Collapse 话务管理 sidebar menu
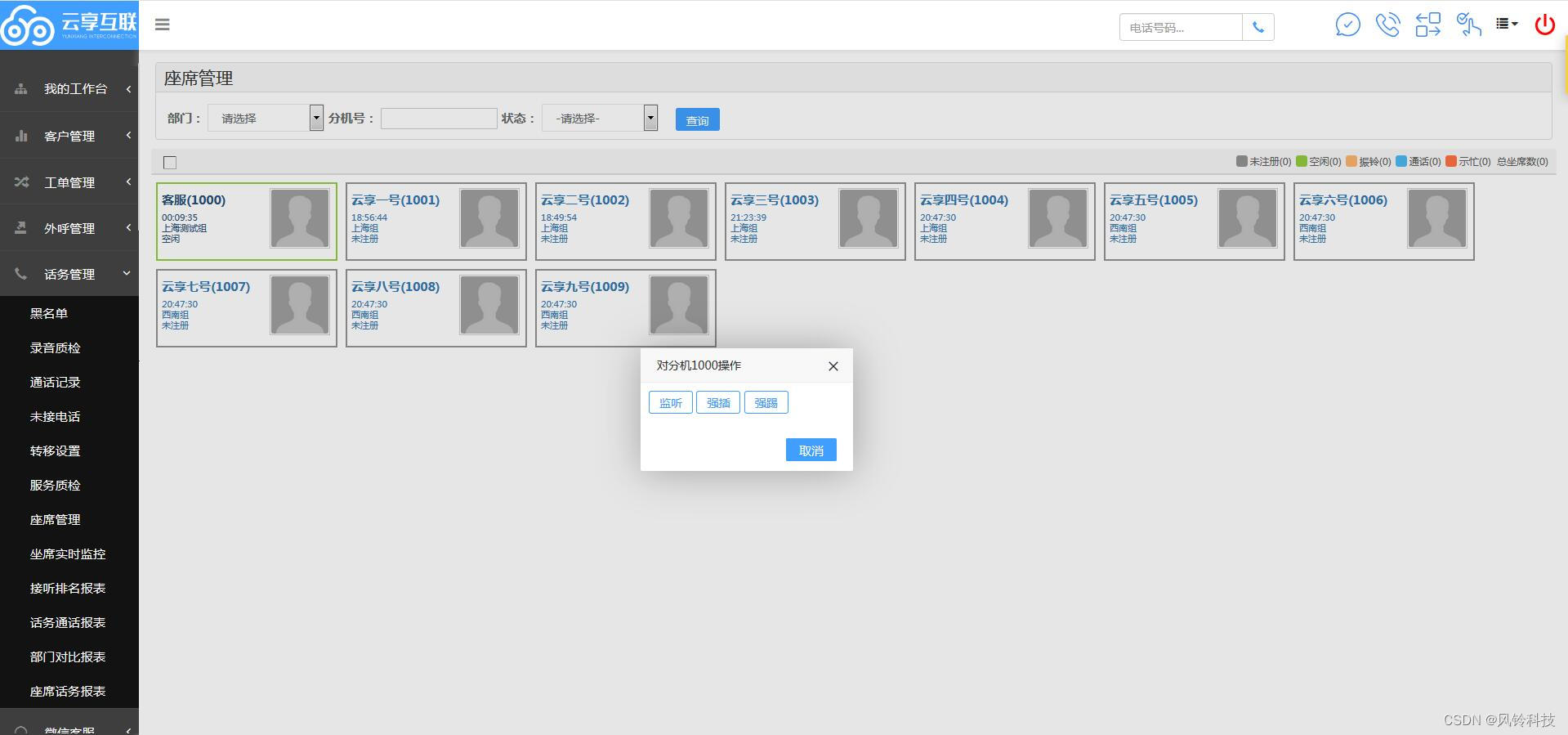This screenshot has width=1568, height=735. tap(69, 273)
